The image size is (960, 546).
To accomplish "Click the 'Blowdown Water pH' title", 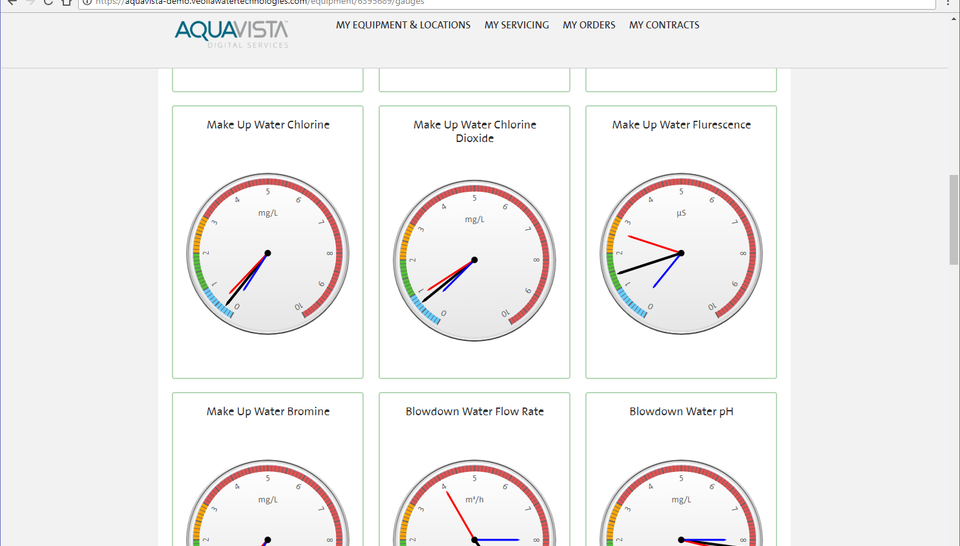I will coord(681,411).
